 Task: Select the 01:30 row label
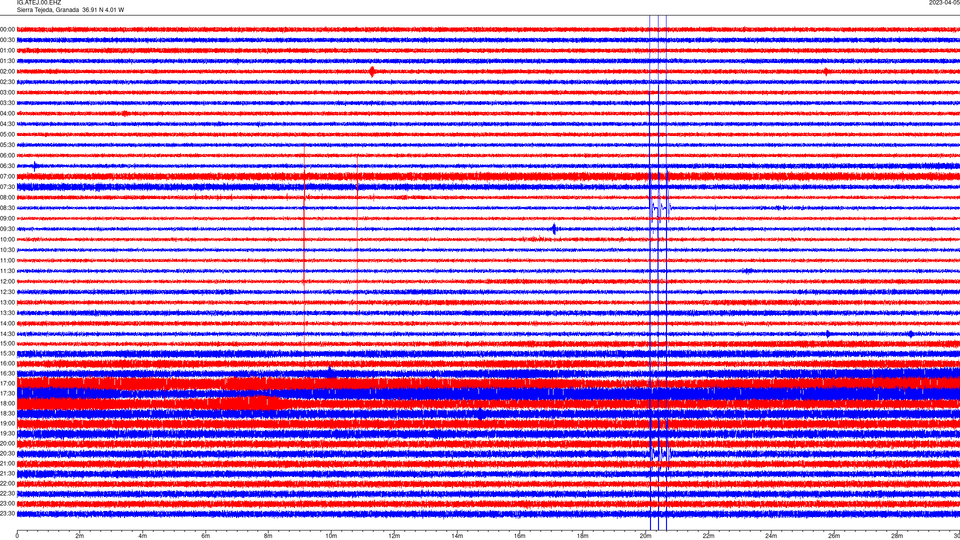(7, 61)
